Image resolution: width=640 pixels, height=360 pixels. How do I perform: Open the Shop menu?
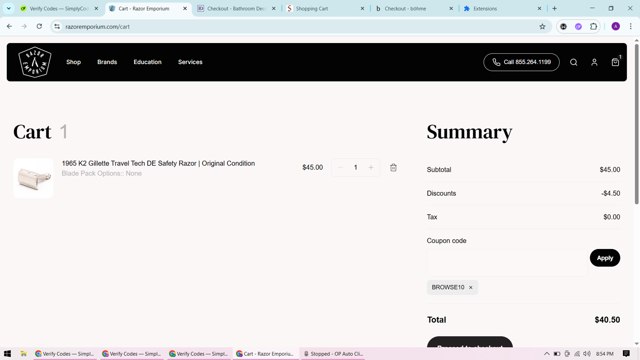coord(73,62)
